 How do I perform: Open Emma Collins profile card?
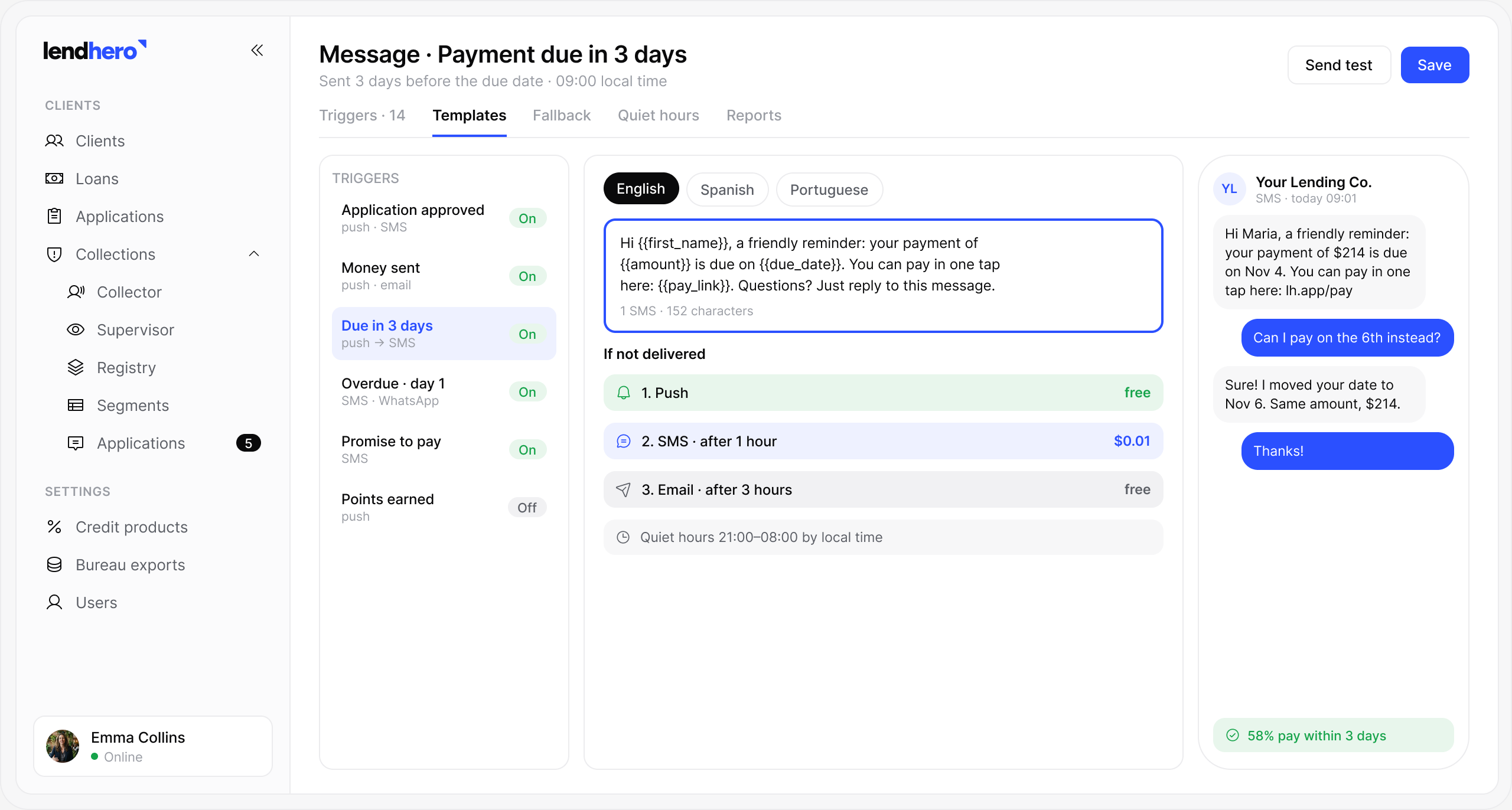coord(153,746)
